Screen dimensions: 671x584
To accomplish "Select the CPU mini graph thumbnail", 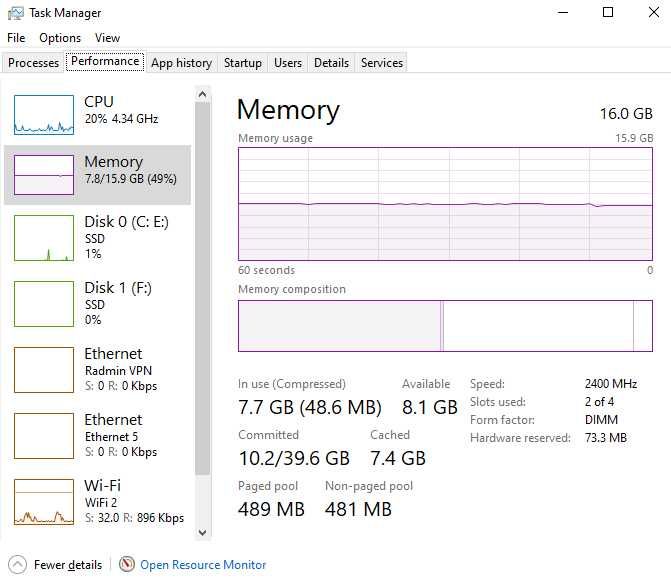I will coord(44,115).
